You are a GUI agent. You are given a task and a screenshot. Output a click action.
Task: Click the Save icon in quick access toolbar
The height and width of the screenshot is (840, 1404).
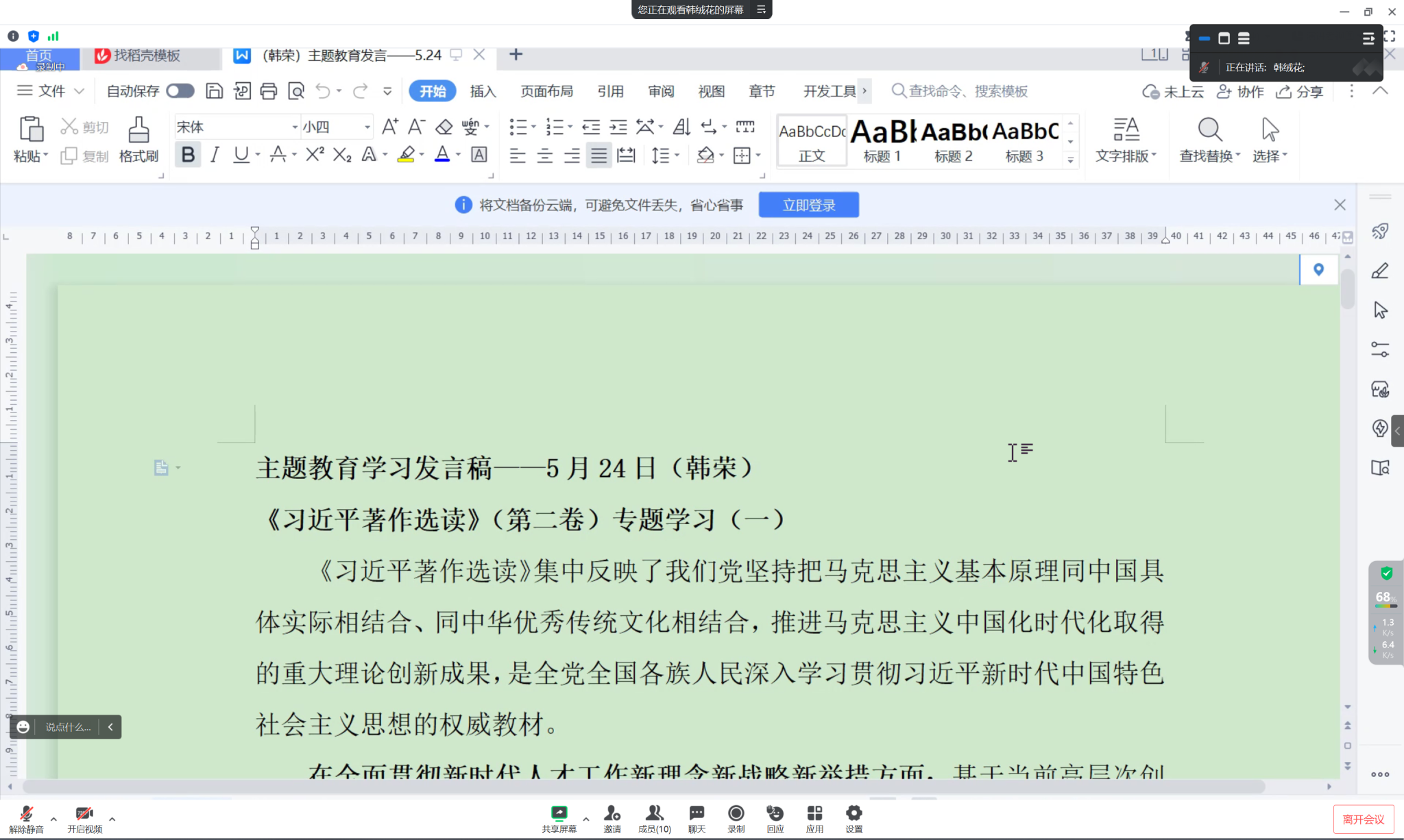click(215, 91)
